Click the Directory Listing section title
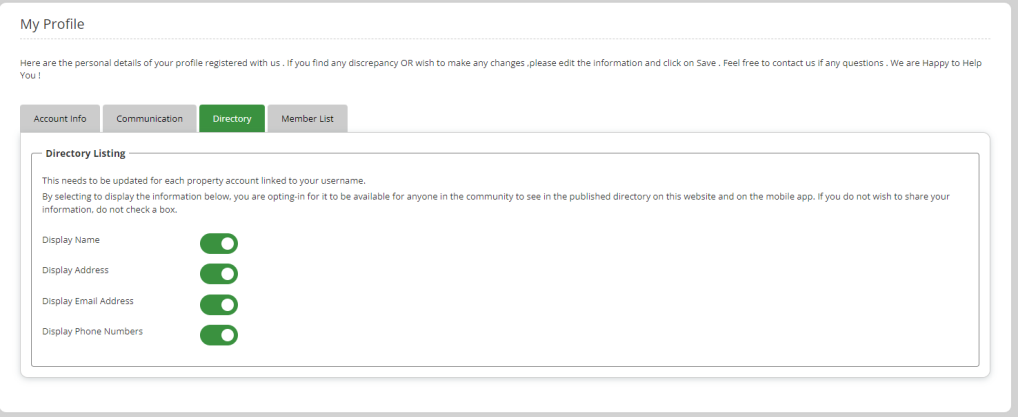 85,154
